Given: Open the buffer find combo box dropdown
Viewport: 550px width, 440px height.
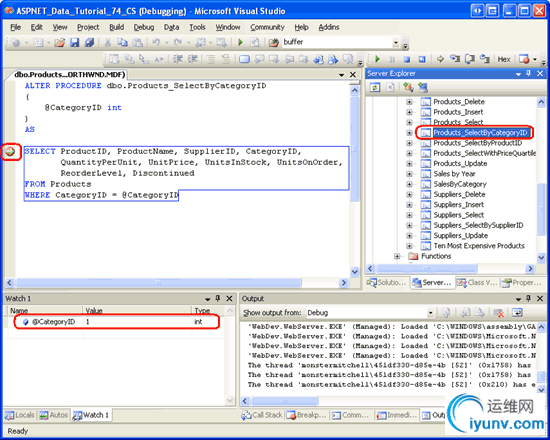Looking at the screenshot, I should tap(396, 43).
